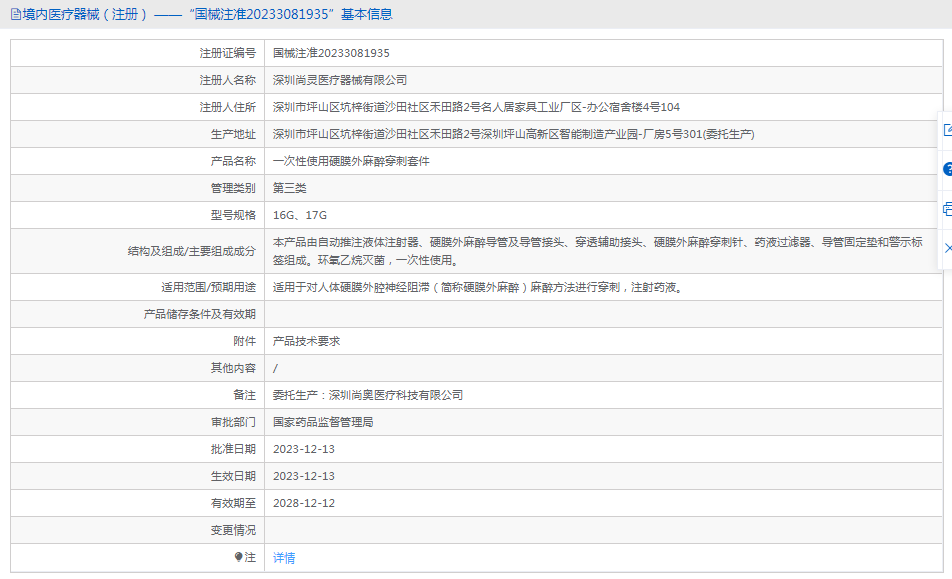Click the 变更情况 label
Image resolution: width=952 pixels, height=579 pixels.
click(x=233, y=530)
